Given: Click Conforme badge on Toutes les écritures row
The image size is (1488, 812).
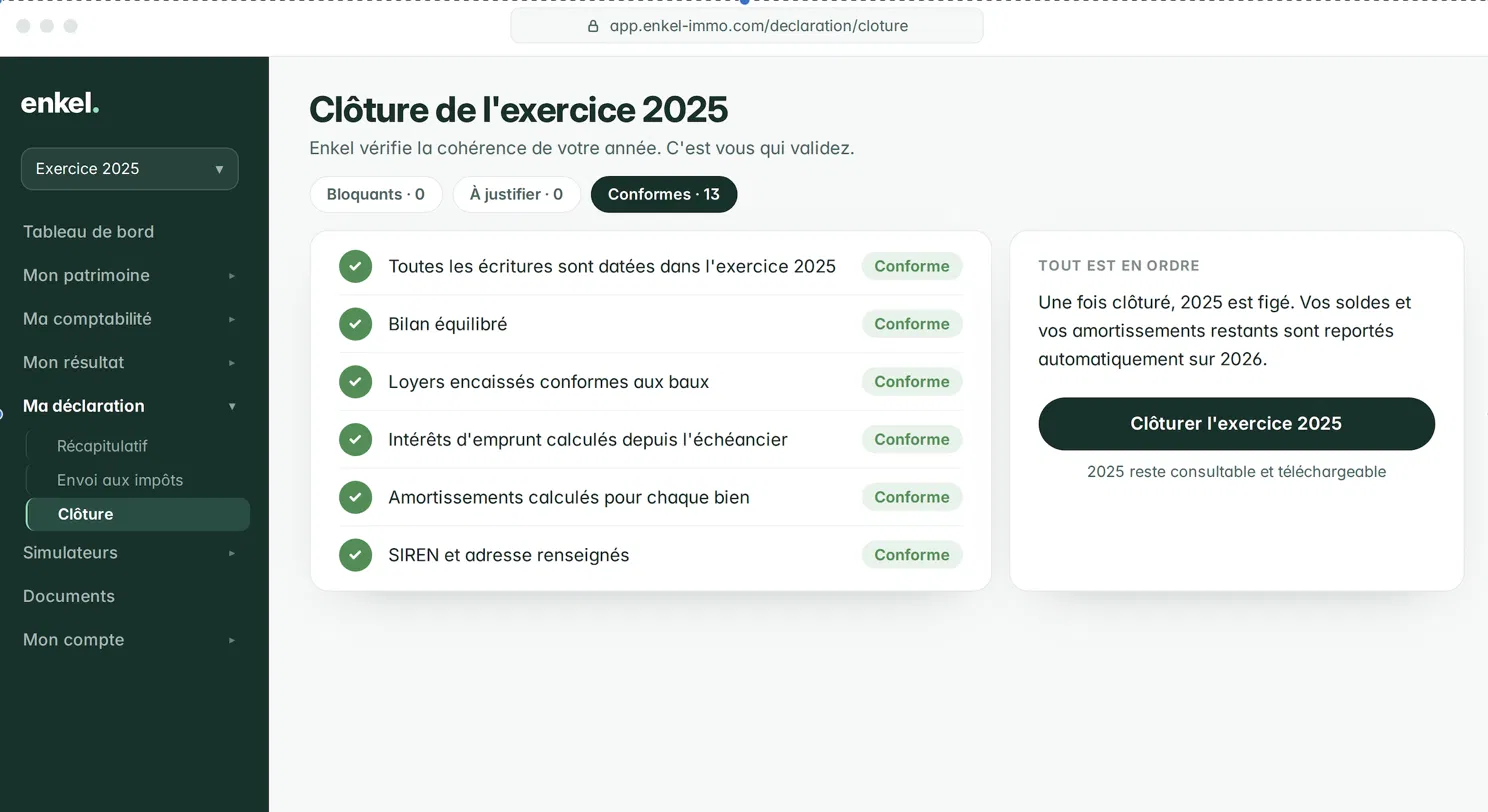Looking at the screenshot, I should pyautogui.click(x=912, y=266).
